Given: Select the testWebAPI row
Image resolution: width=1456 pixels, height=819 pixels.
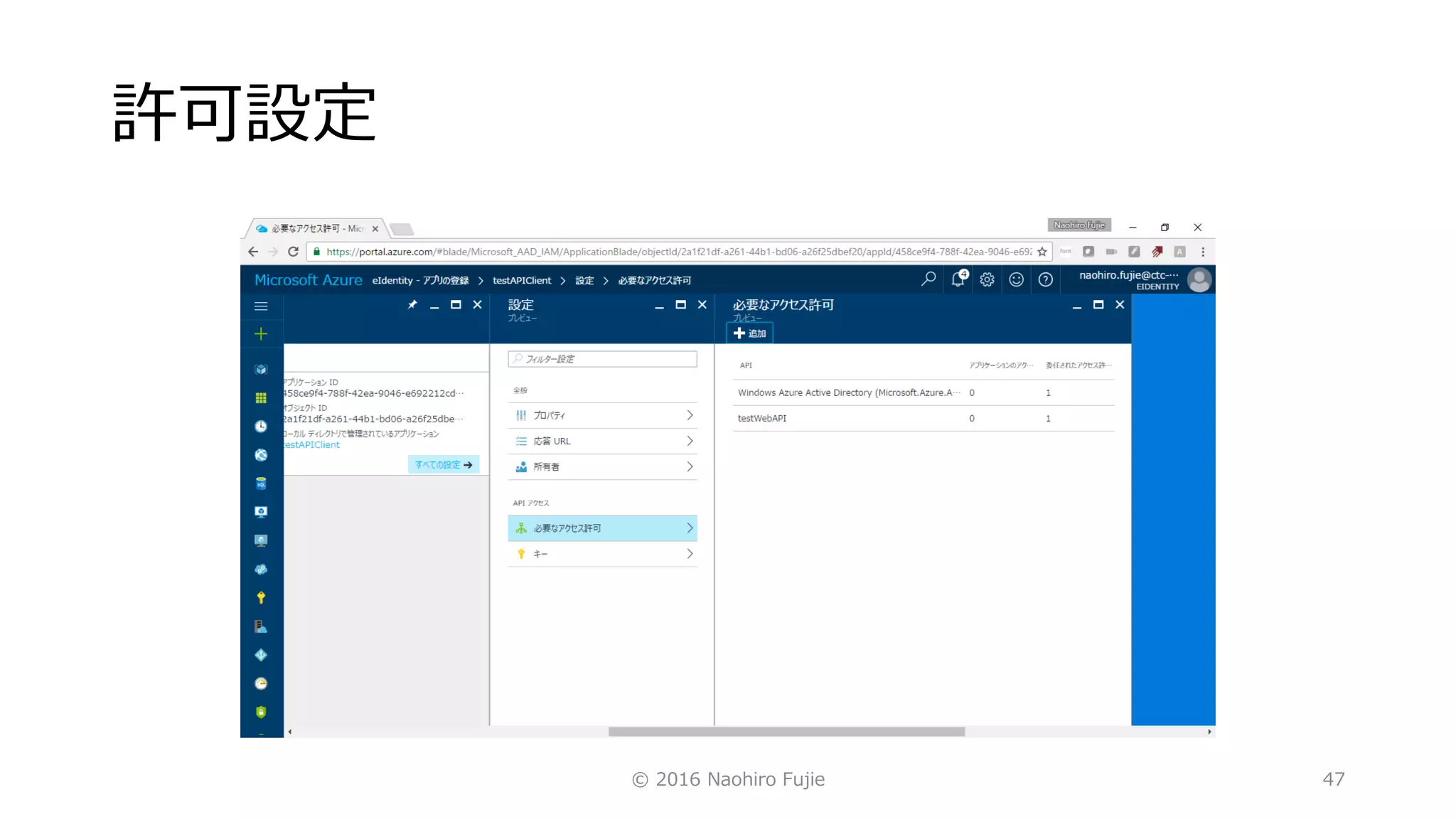Looking at the screenshot, I should (x=923, y=418).
